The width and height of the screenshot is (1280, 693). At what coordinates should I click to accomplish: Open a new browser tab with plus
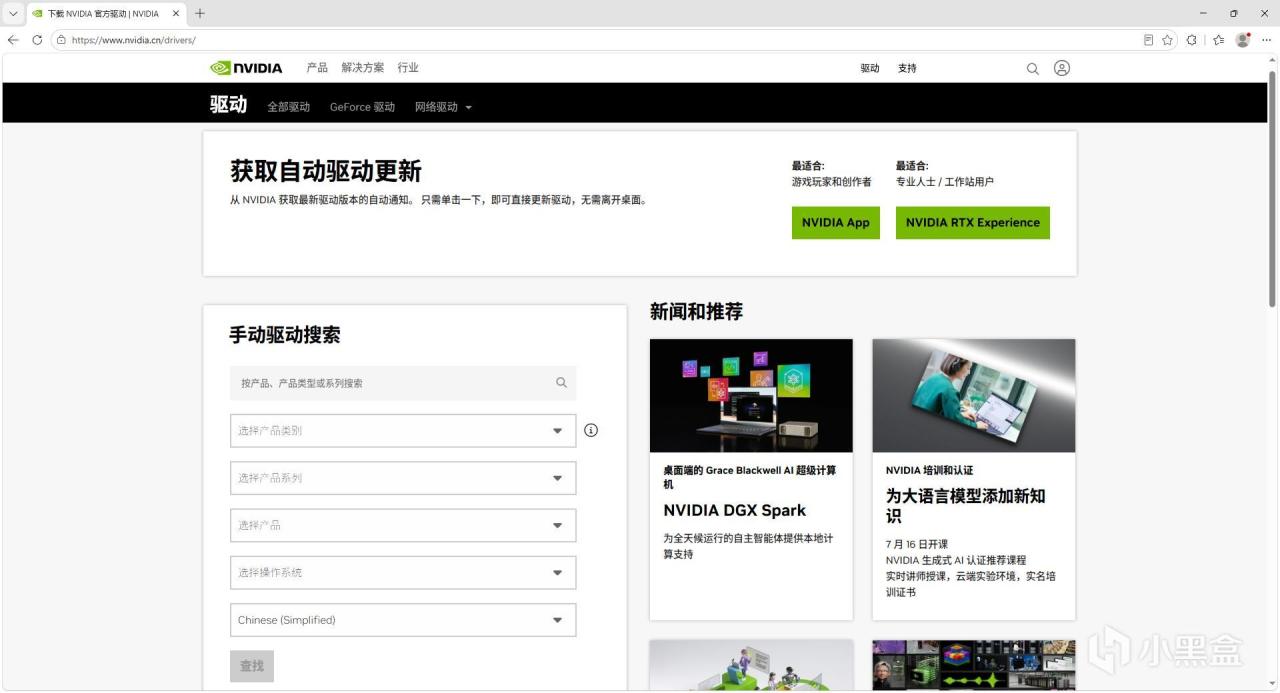tap(200, 13)
